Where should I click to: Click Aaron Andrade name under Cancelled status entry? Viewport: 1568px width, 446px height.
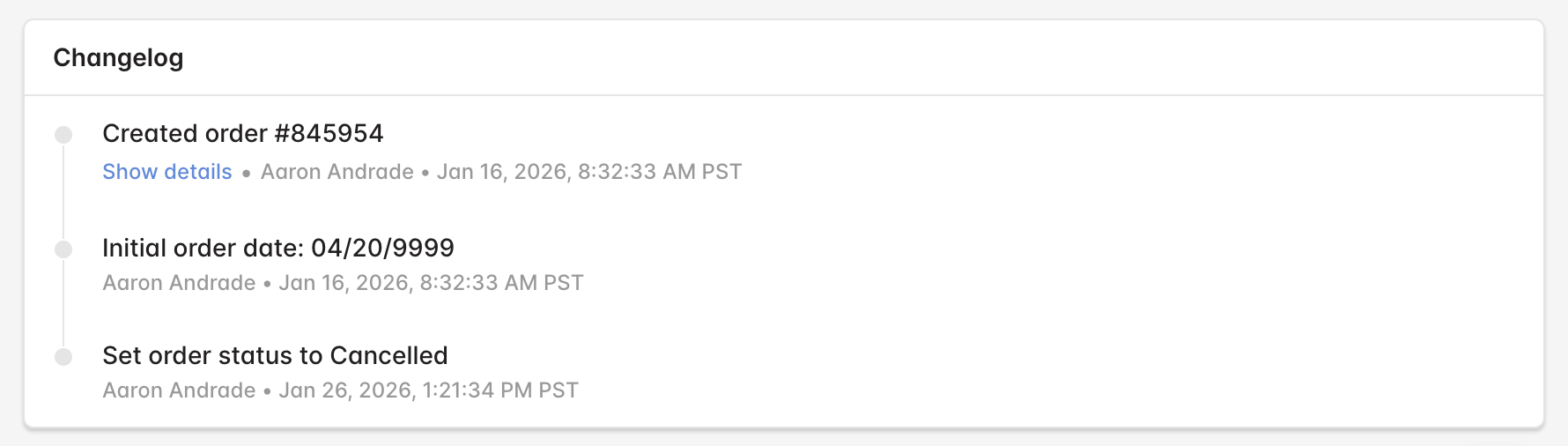180,390
